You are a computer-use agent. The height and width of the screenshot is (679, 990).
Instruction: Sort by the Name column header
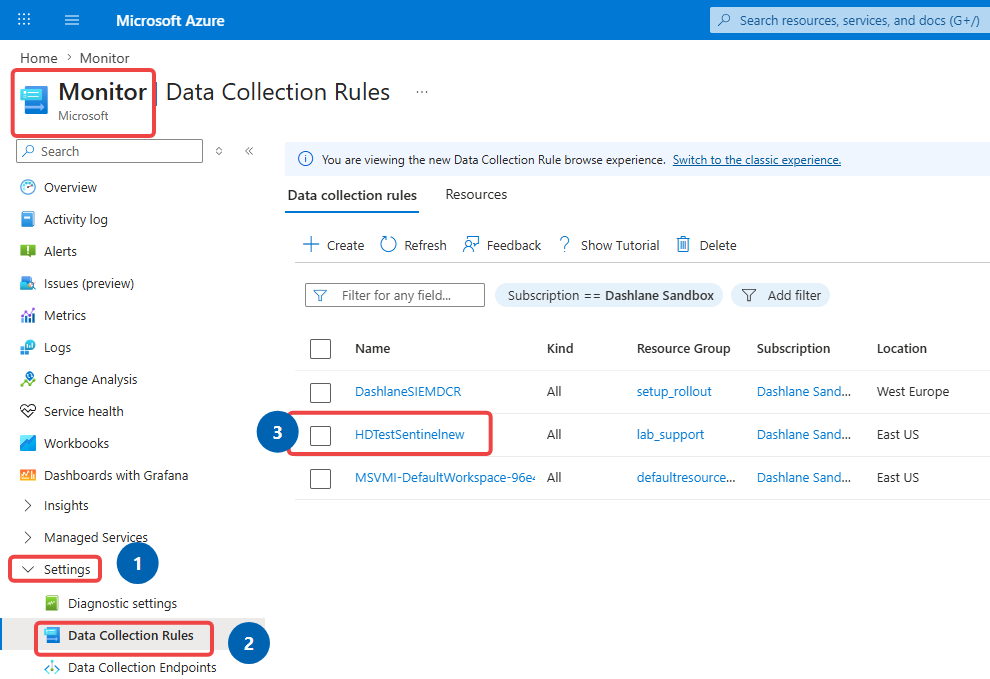pyautogui.click(x=373, y=349)
